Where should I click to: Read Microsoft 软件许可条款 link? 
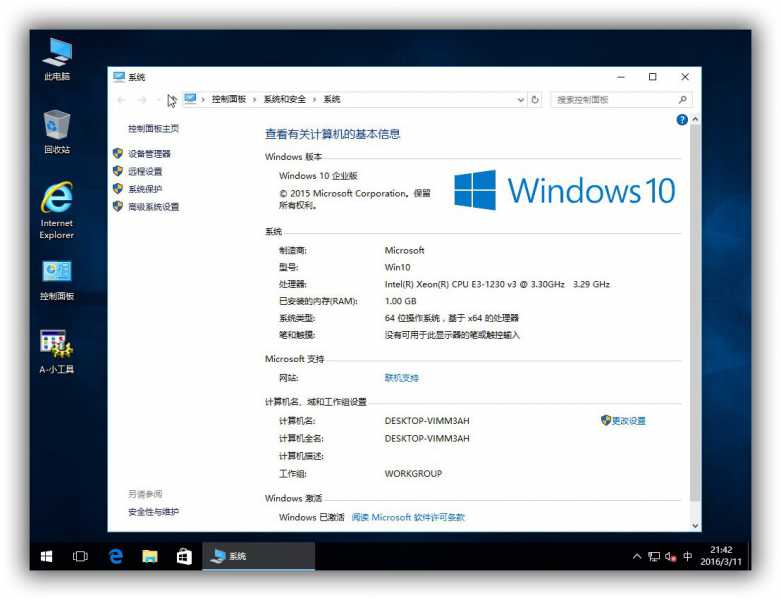(408, 517)
